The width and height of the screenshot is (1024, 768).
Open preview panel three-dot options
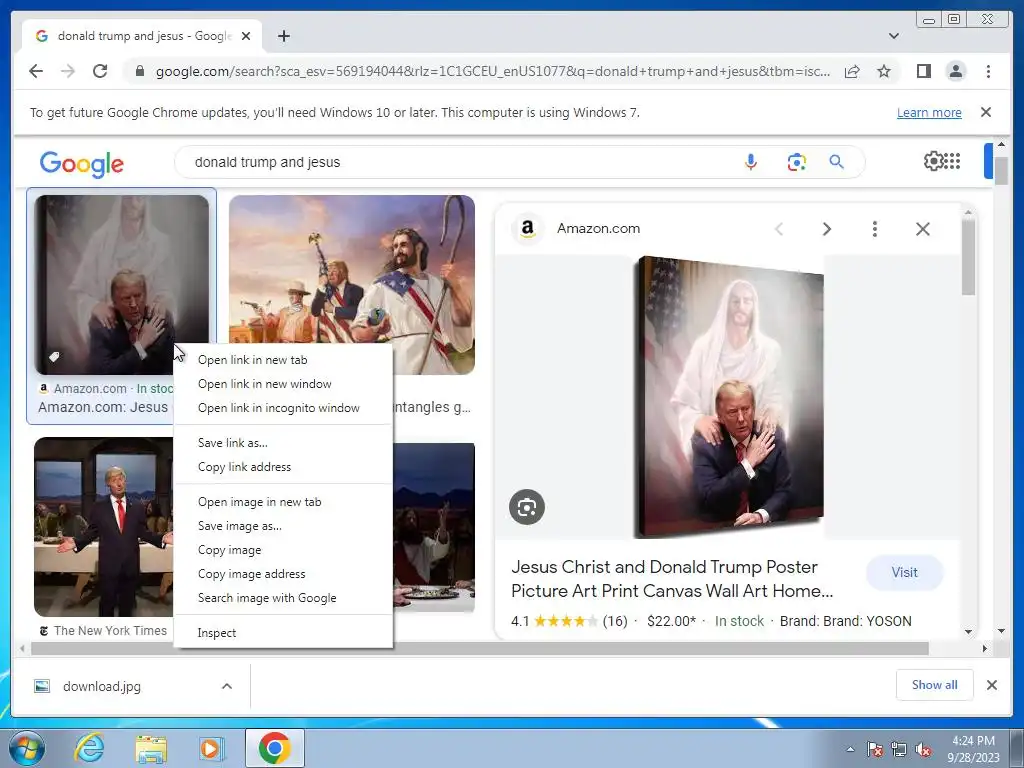point(874,229)
